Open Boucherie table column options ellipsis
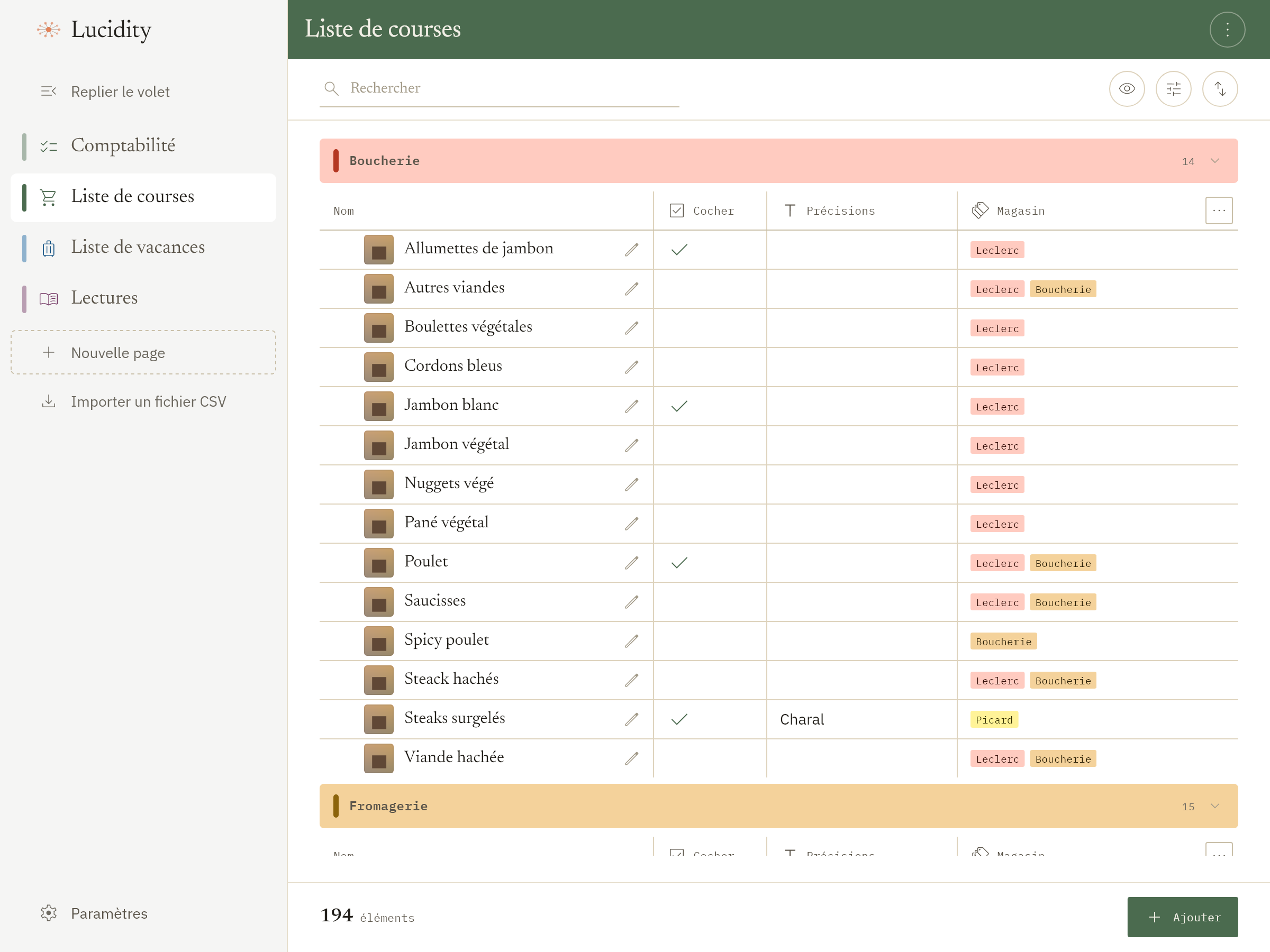Image resolution: width=1270 pixels, height=952 pixels. pyautogui.click(x=1219, y=210)
